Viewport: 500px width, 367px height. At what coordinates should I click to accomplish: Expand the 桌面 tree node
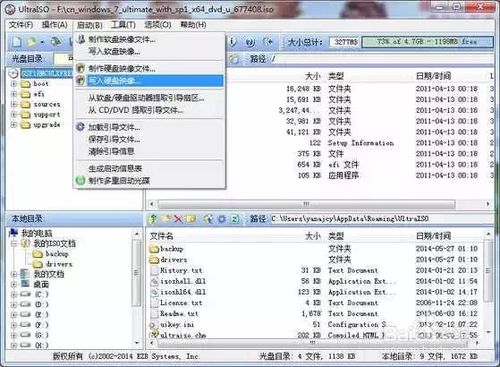tap(14, 285)
